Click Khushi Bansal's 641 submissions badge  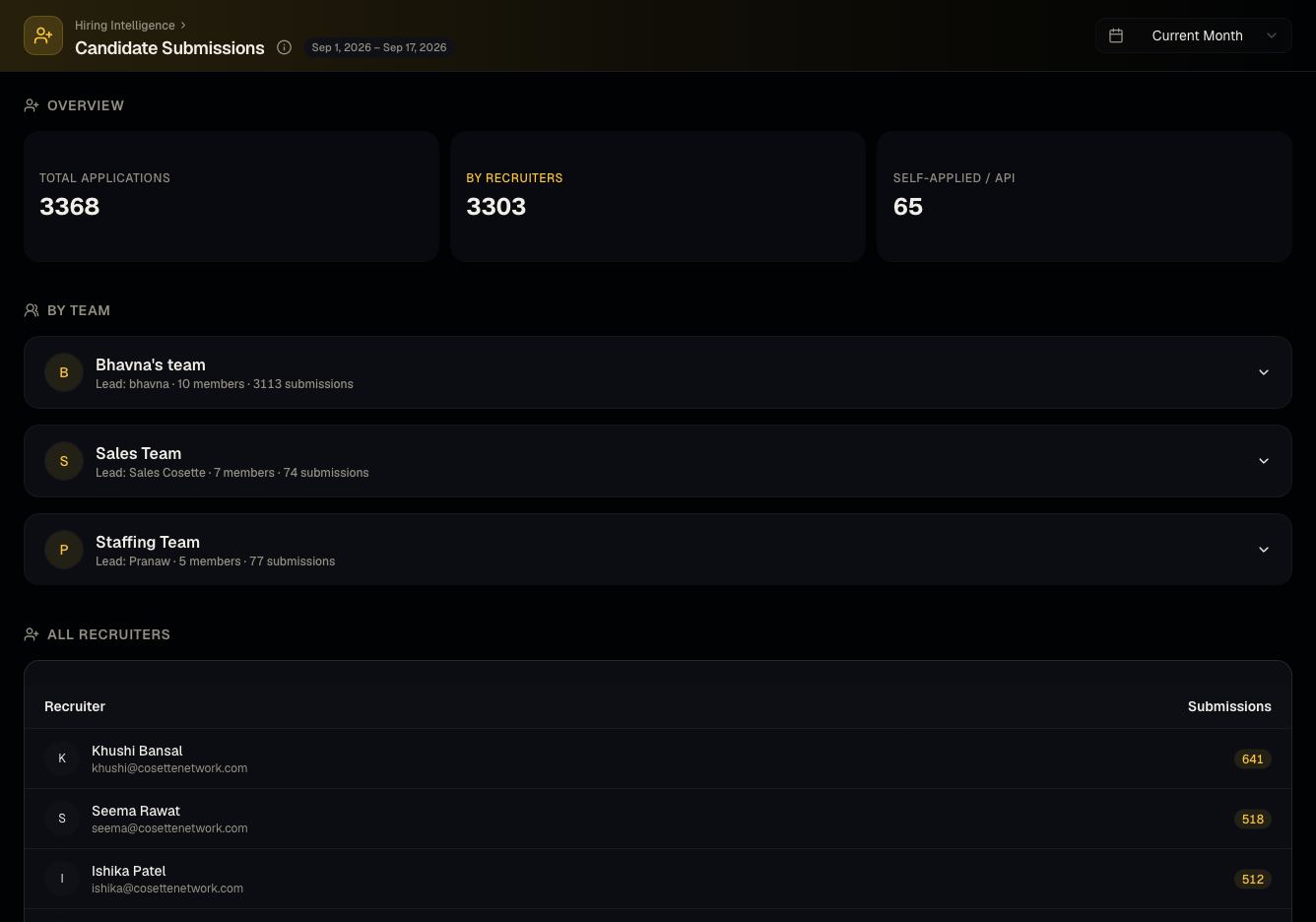pos(1253,758)
